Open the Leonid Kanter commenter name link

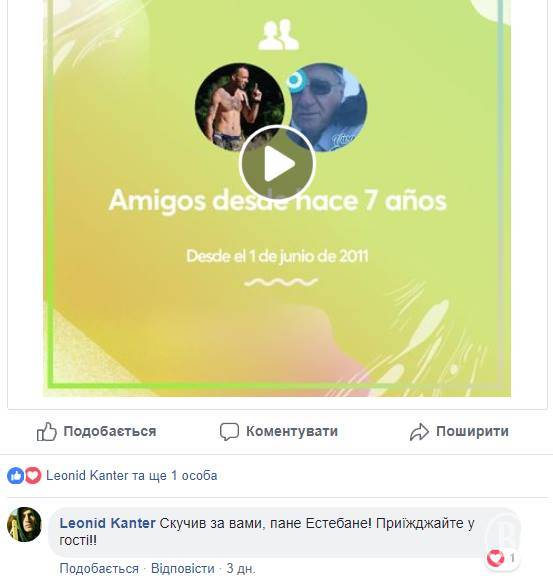click(x=107, y=523)
